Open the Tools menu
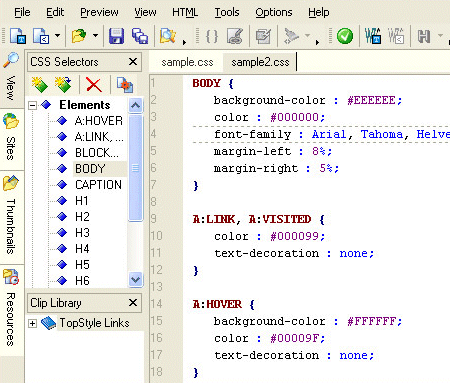450x383 pixels. click(x=227, y=12)
